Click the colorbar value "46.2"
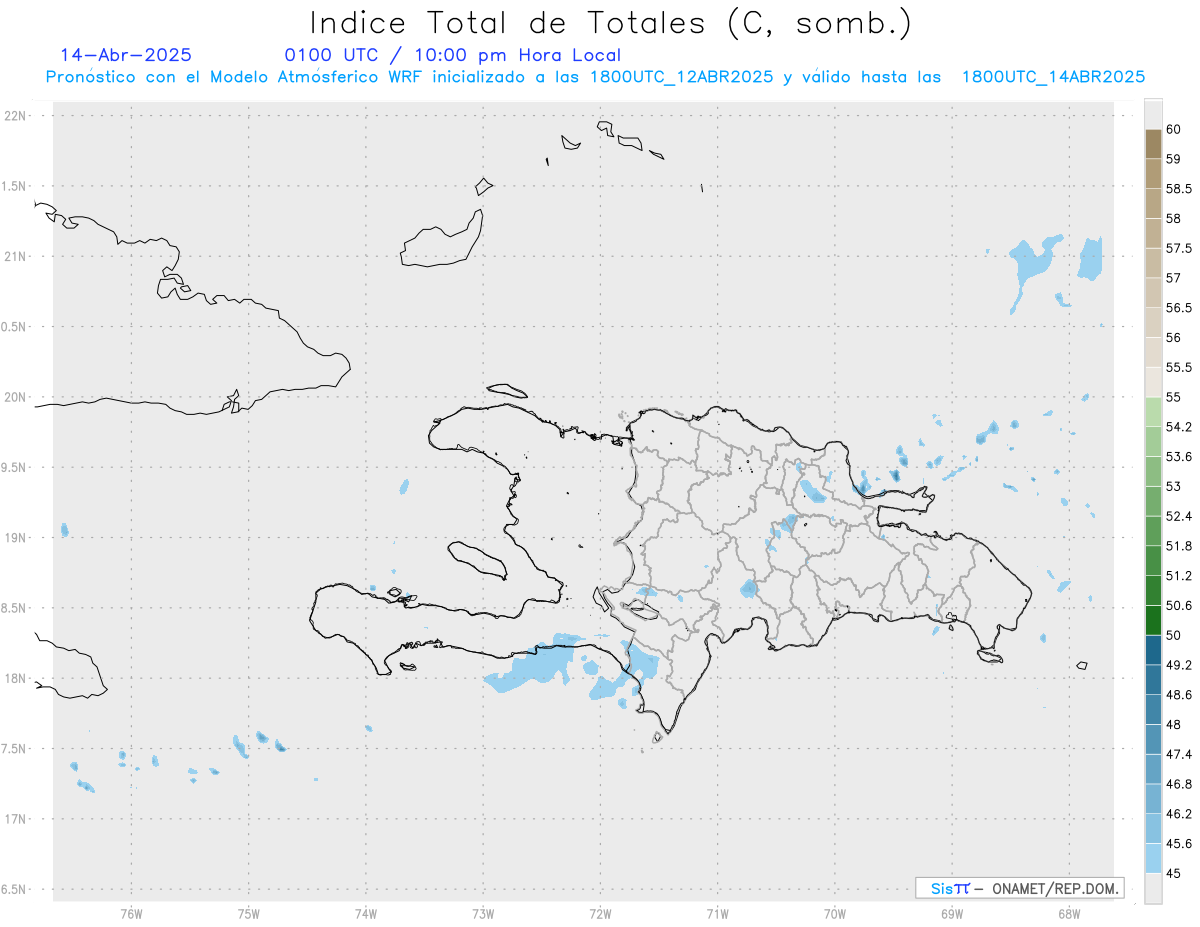 (1178, 814)
